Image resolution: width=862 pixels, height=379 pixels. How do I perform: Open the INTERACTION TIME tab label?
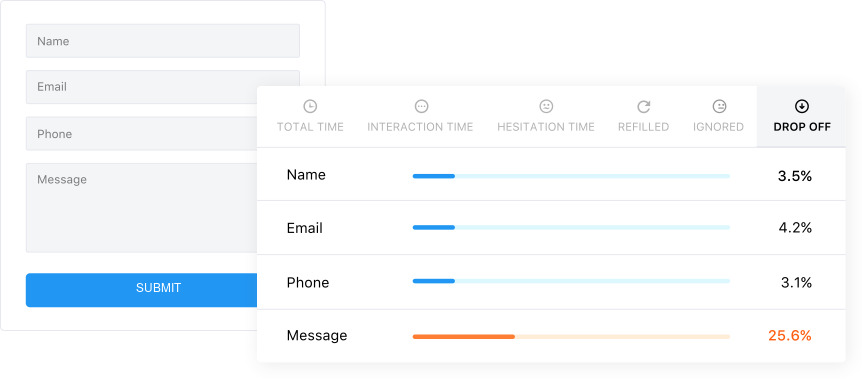[420, 127]
